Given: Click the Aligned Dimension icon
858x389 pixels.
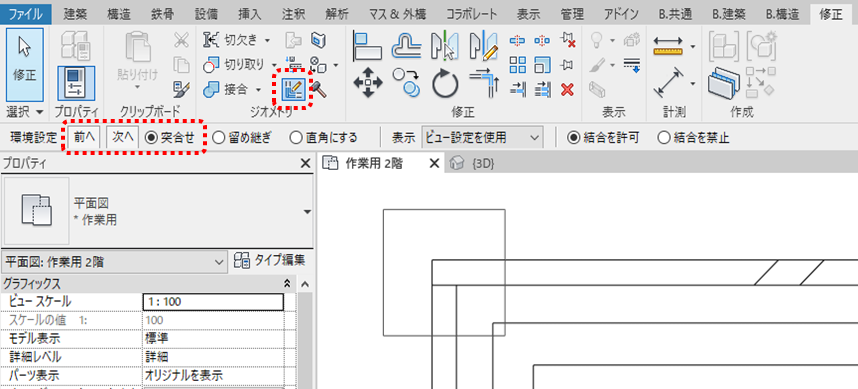Looking at the screenshot, I should coord(668,83).
